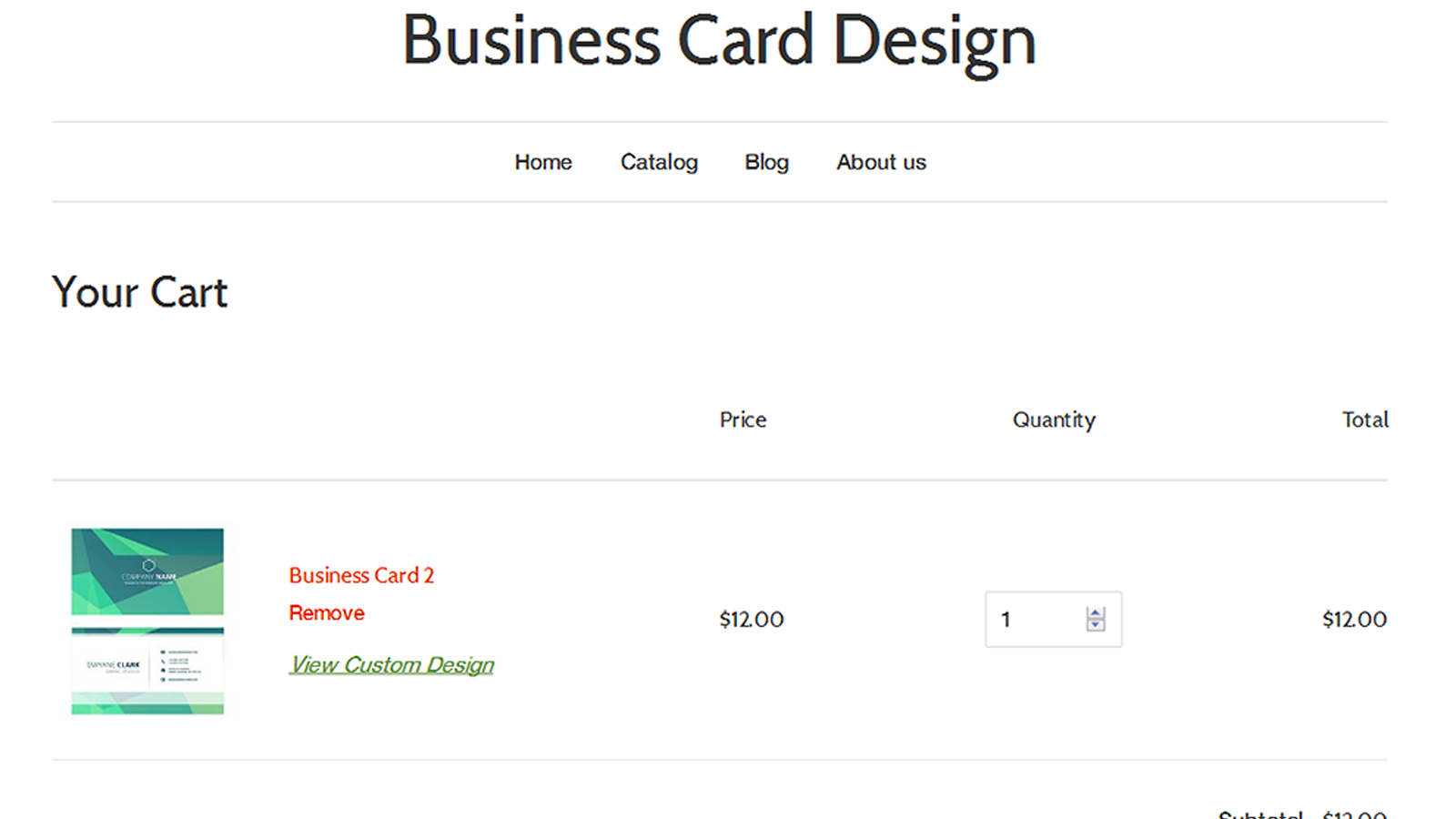Select the business card product thumbnail

click(x=147, y=622)
